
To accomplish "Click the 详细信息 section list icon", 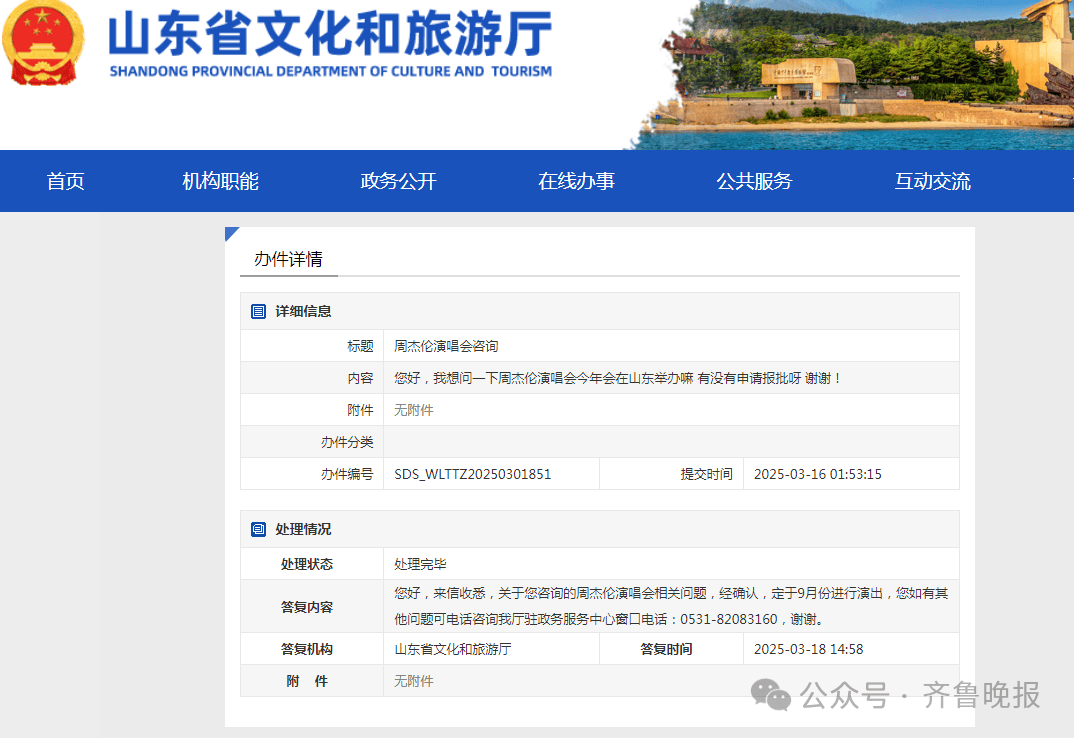I will coord(258,312).
